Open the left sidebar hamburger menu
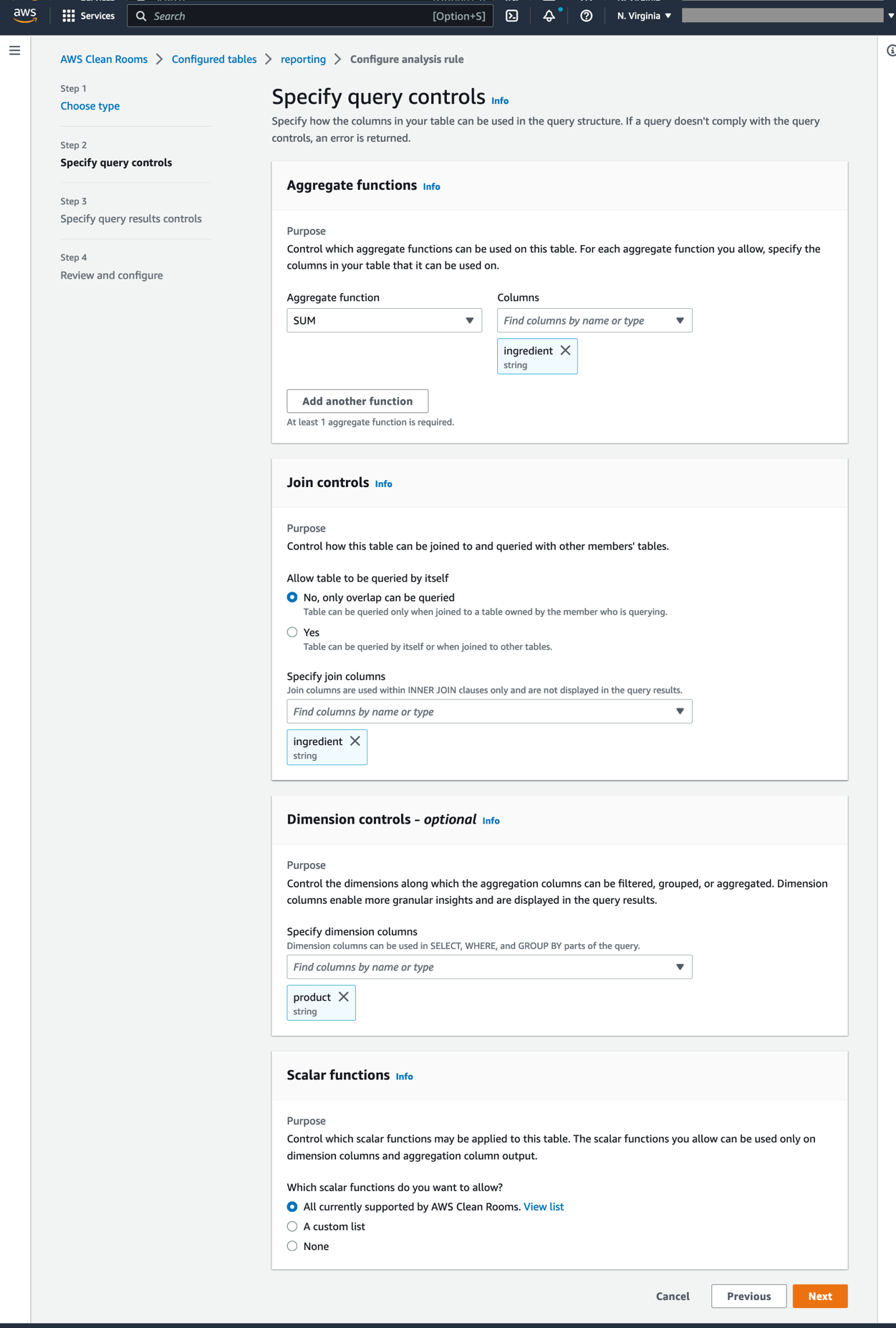This screenshot has width=896, height=1328. (15, 50)
